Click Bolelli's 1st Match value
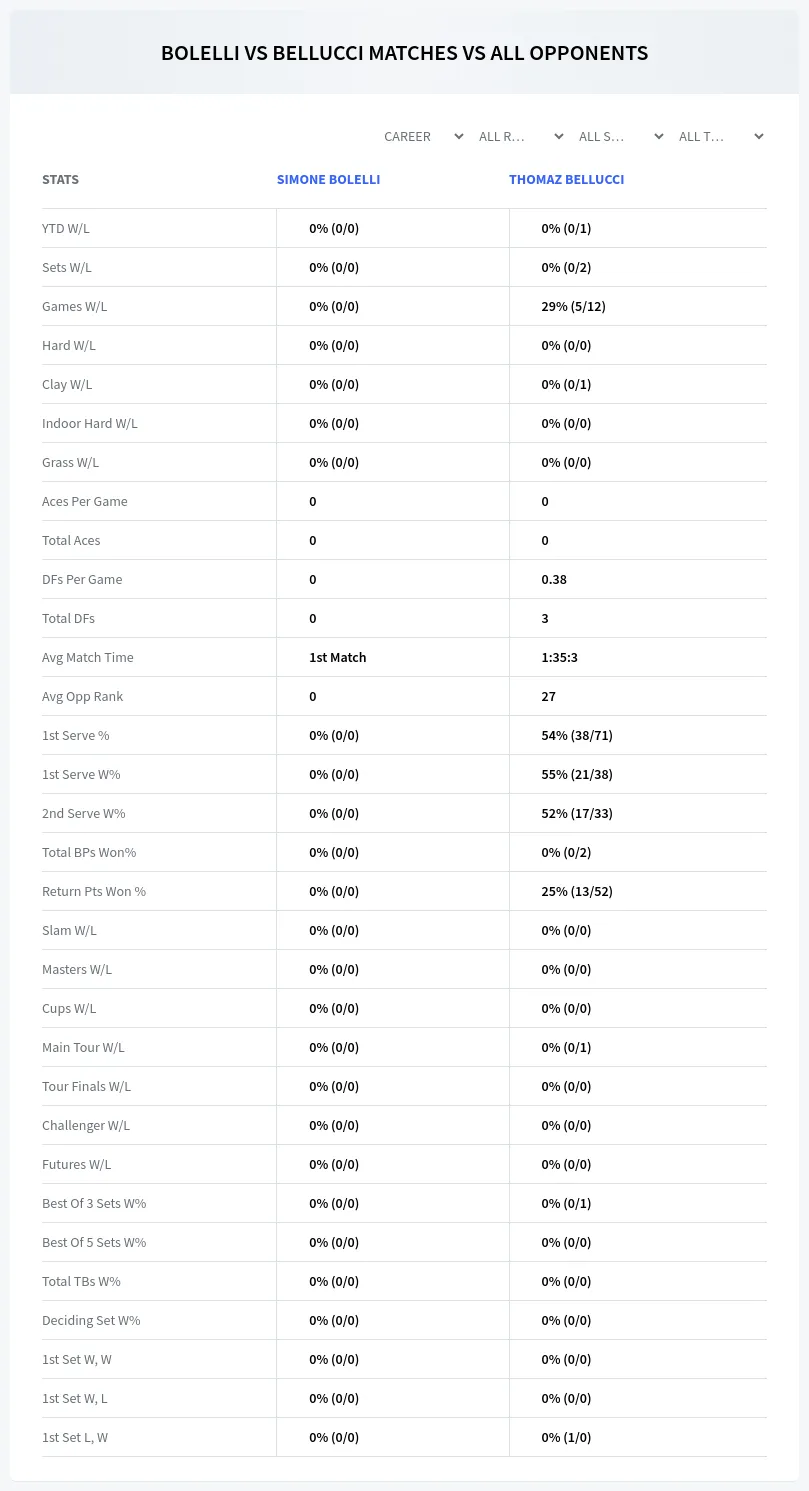The width and height of the screenshot is (809, 1491). pyautogui.click(x=338, y=657)
